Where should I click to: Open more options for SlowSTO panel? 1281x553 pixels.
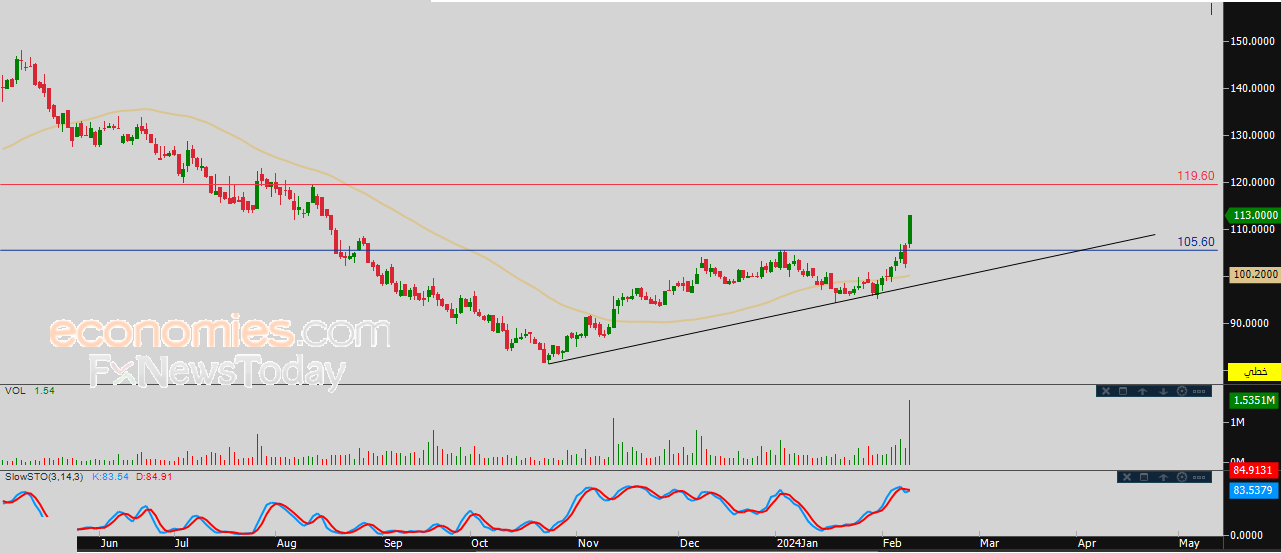[x=1200, y=478]
